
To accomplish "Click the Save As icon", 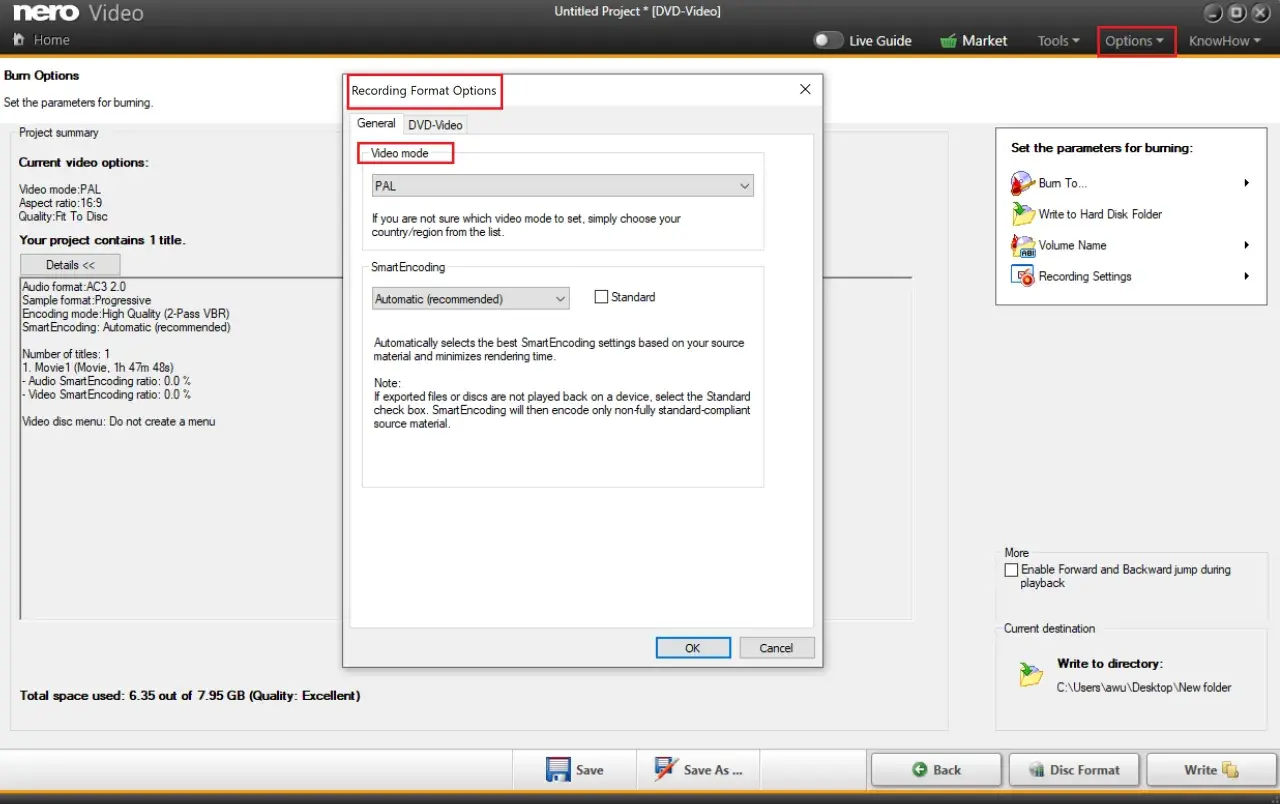I will pyautogui.click(x=666, y=769).
